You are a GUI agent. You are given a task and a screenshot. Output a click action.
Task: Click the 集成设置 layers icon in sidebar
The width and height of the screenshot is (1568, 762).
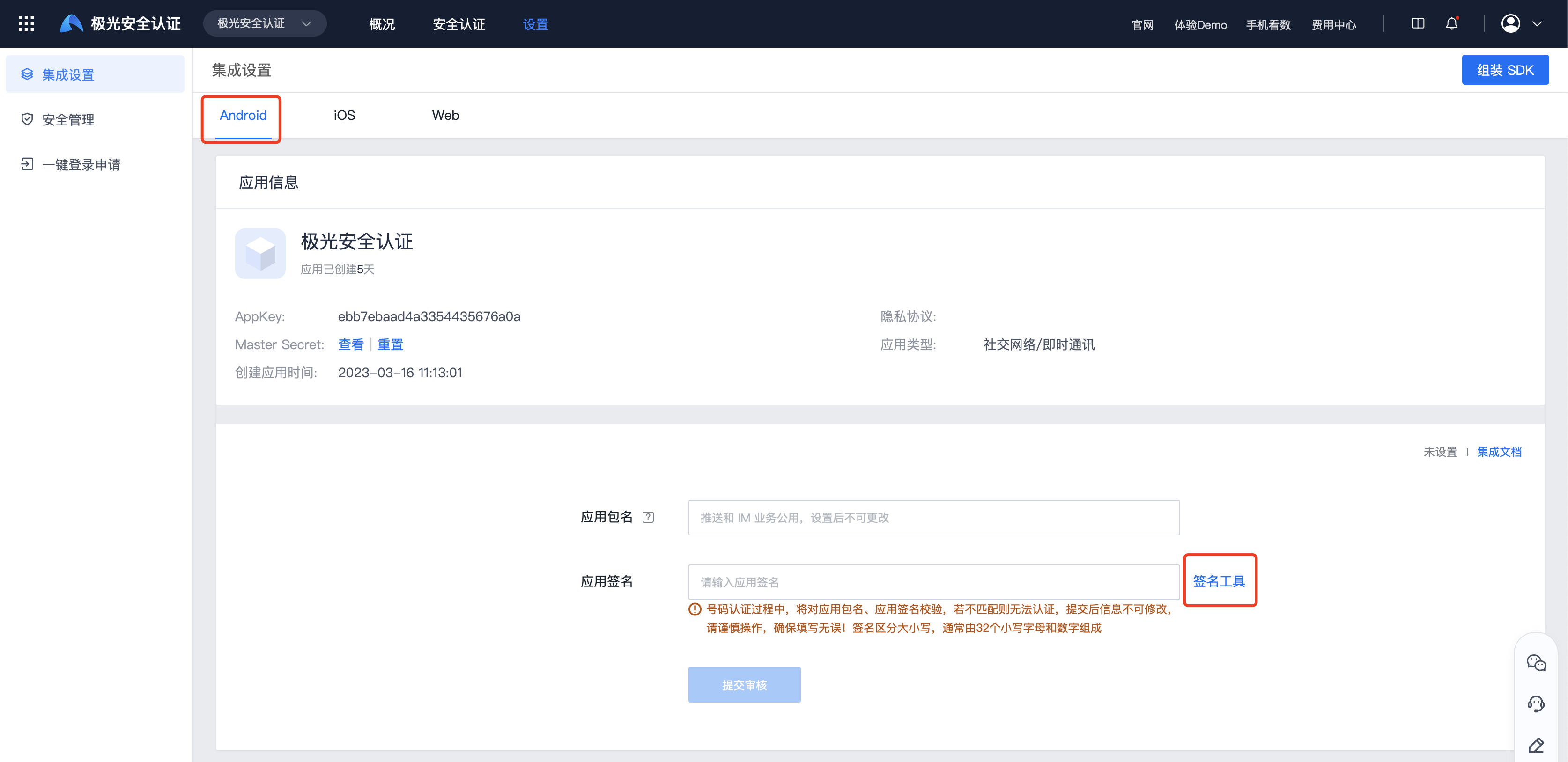[x=27, y=74]
